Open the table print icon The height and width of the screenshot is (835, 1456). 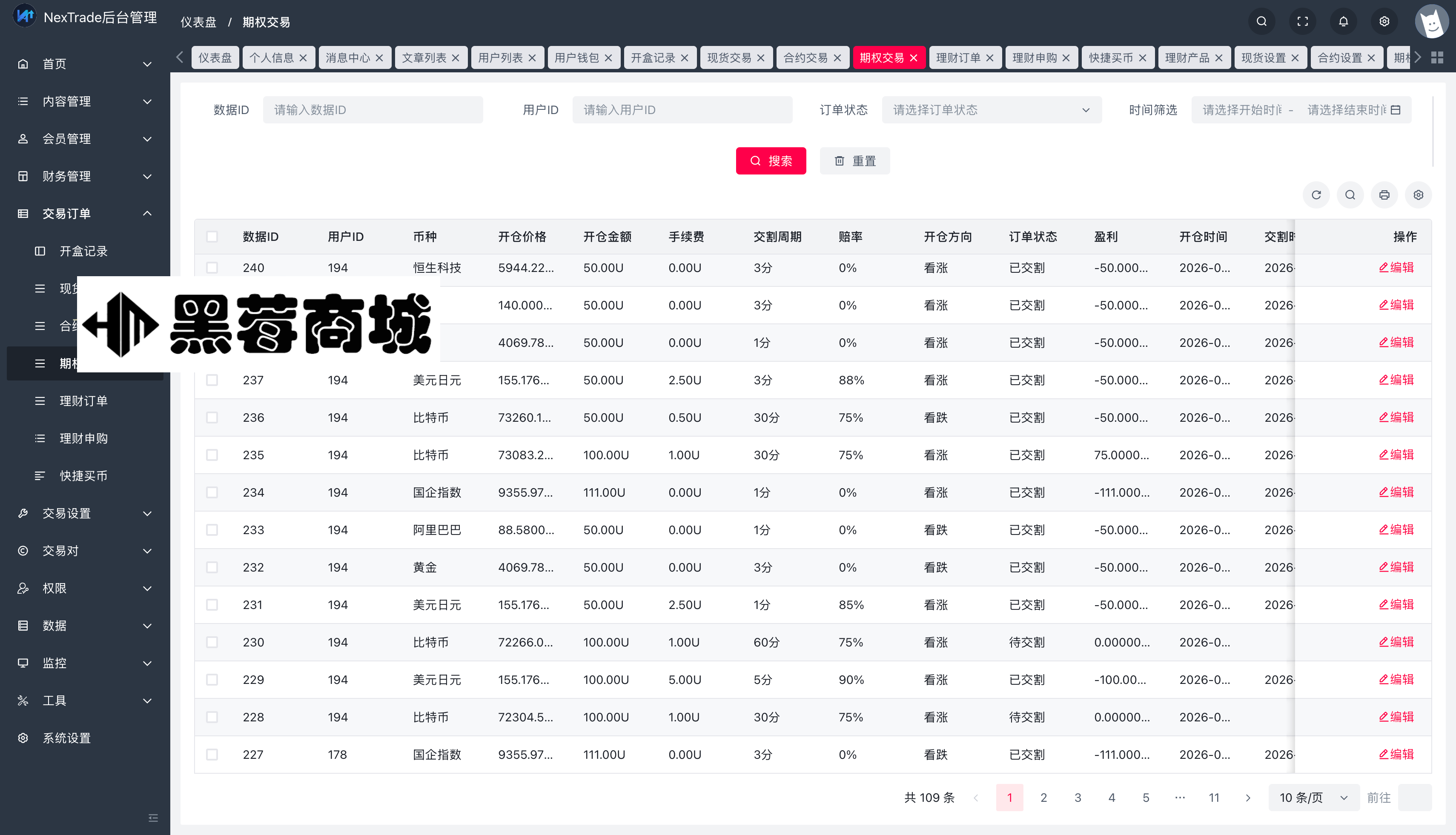coord(1384,195)
